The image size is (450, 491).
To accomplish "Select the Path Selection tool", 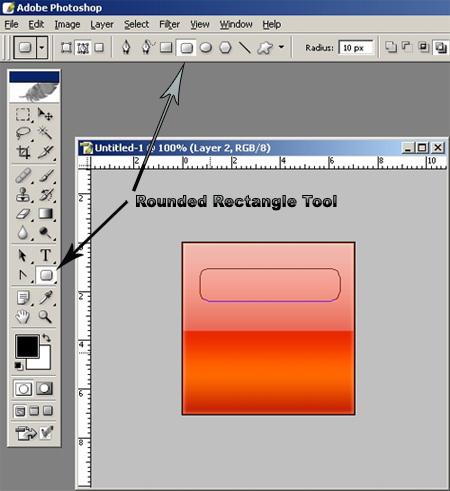I will 23,256.
